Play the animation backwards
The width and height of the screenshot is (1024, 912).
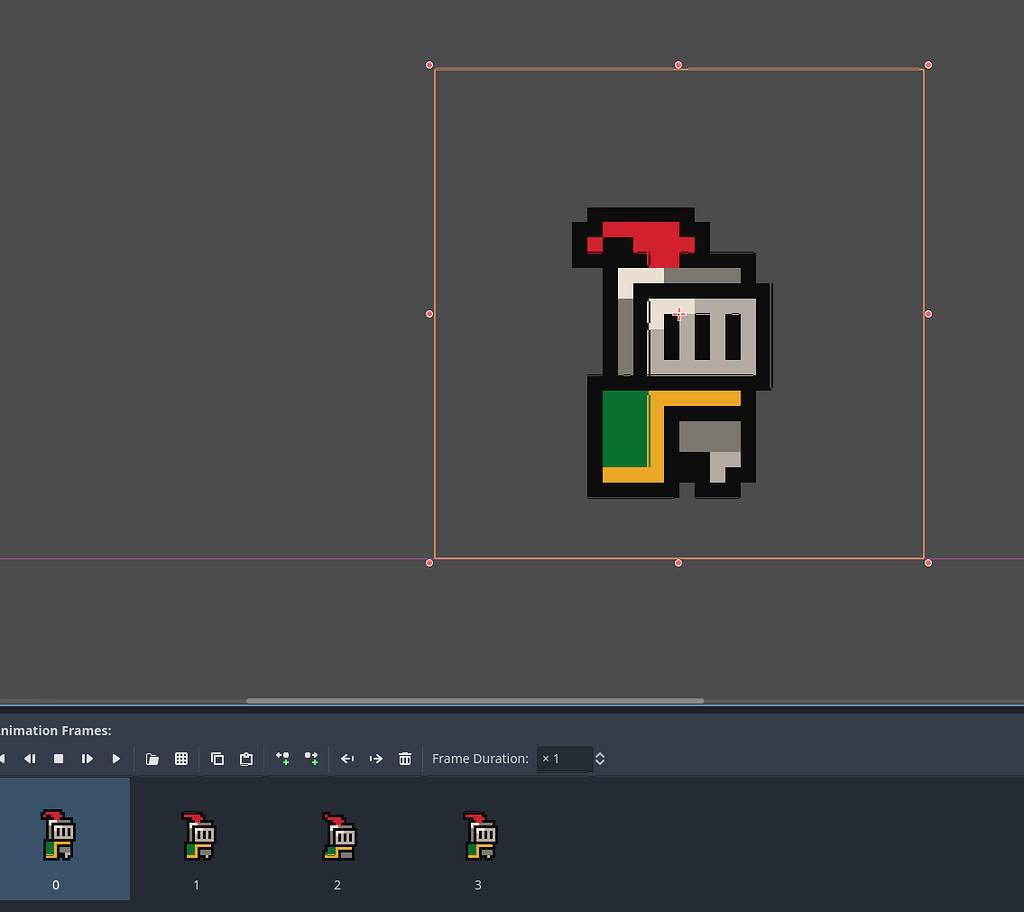pyautogui.click(x=29, y=759)
